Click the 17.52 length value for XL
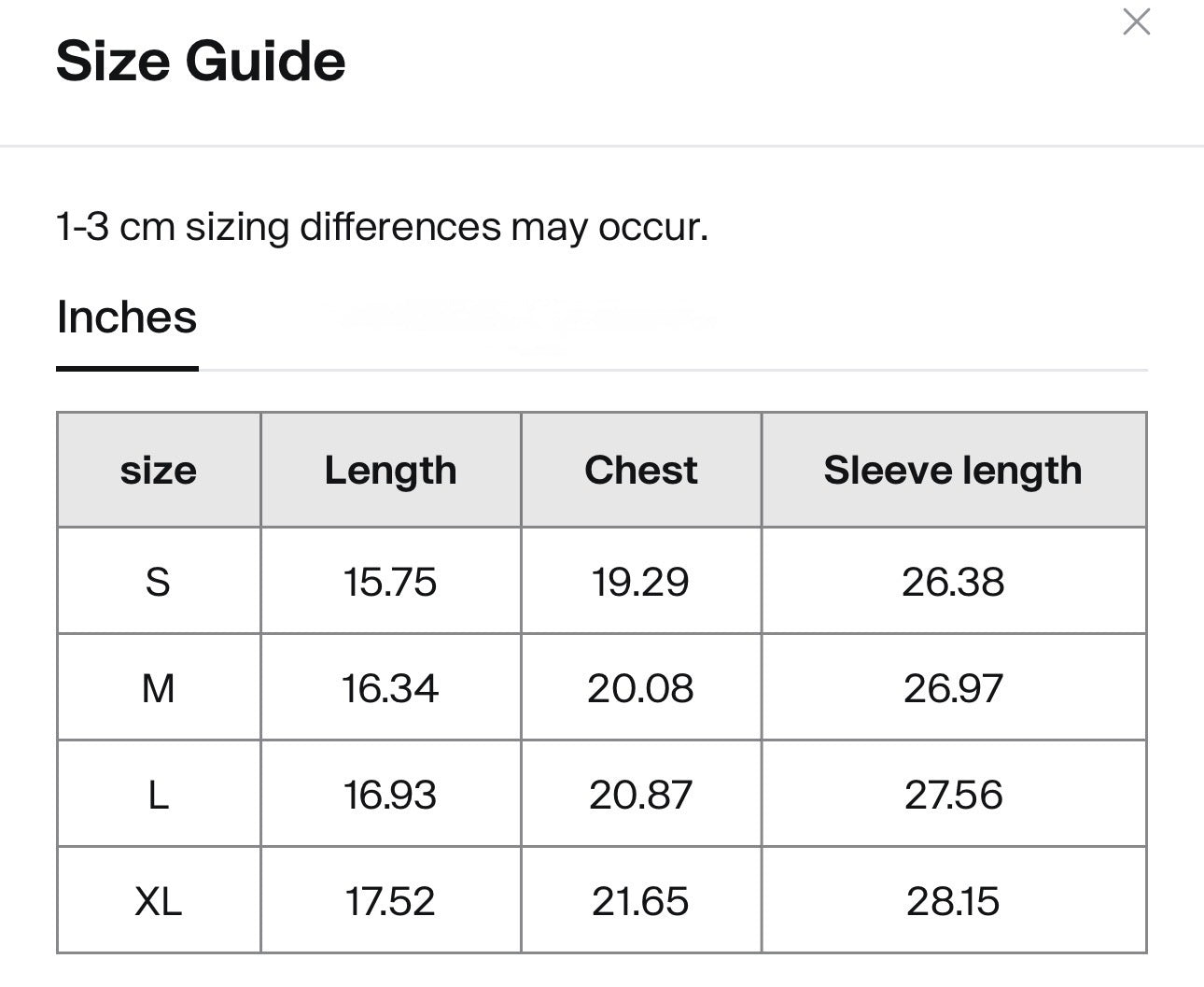 pyautogui.click(x=390, y=901)
